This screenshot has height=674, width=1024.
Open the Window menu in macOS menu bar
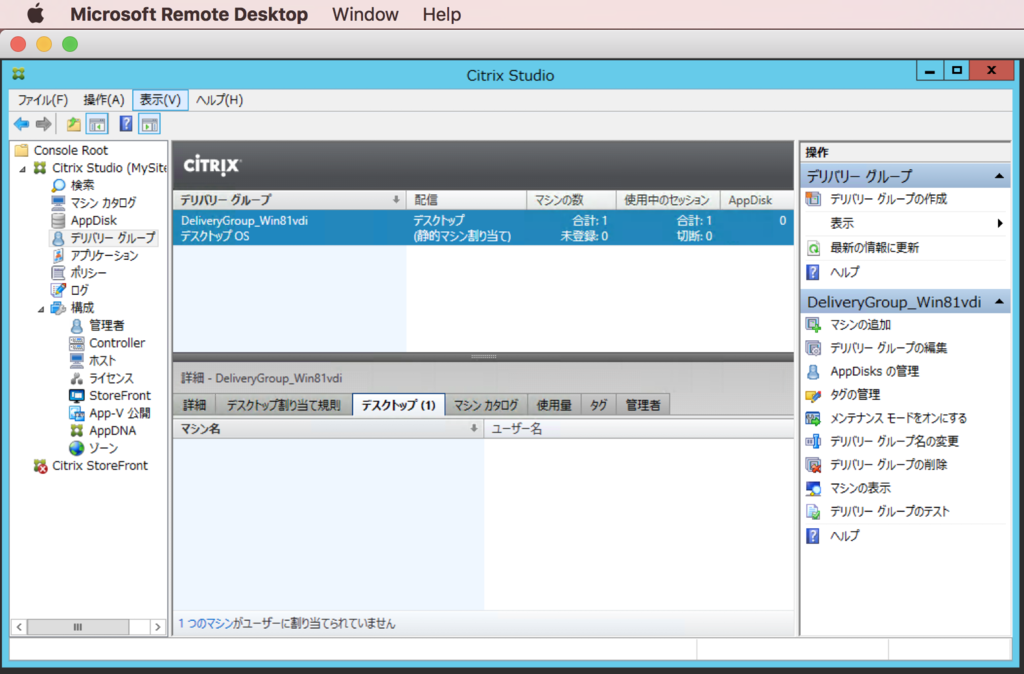tap(365, 14)
